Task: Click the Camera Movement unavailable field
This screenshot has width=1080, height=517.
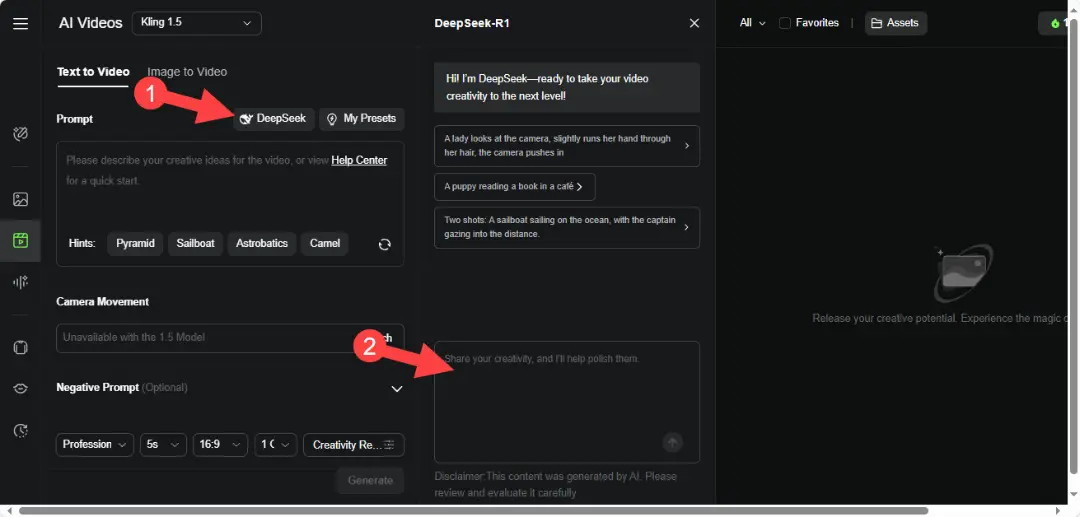Action: 230,338
